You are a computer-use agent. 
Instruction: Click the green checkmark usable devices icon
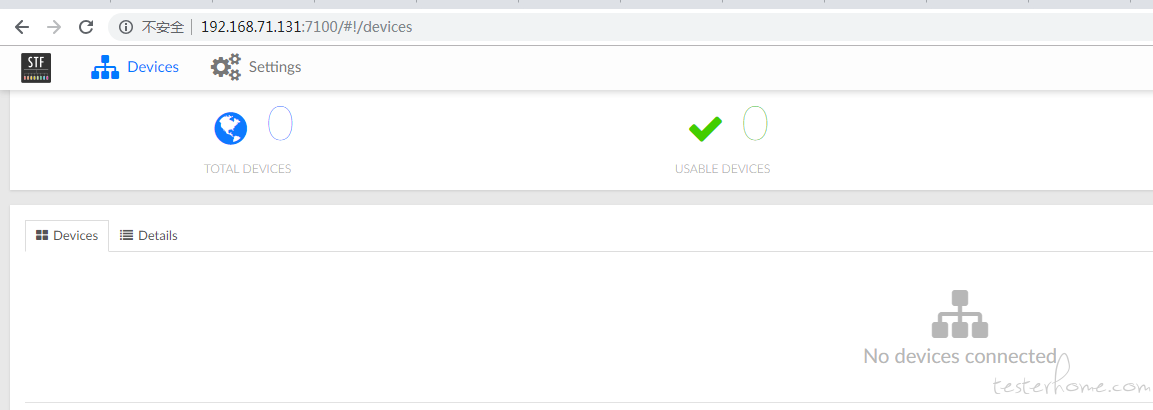pyautogui.click(x=705, y=129)
